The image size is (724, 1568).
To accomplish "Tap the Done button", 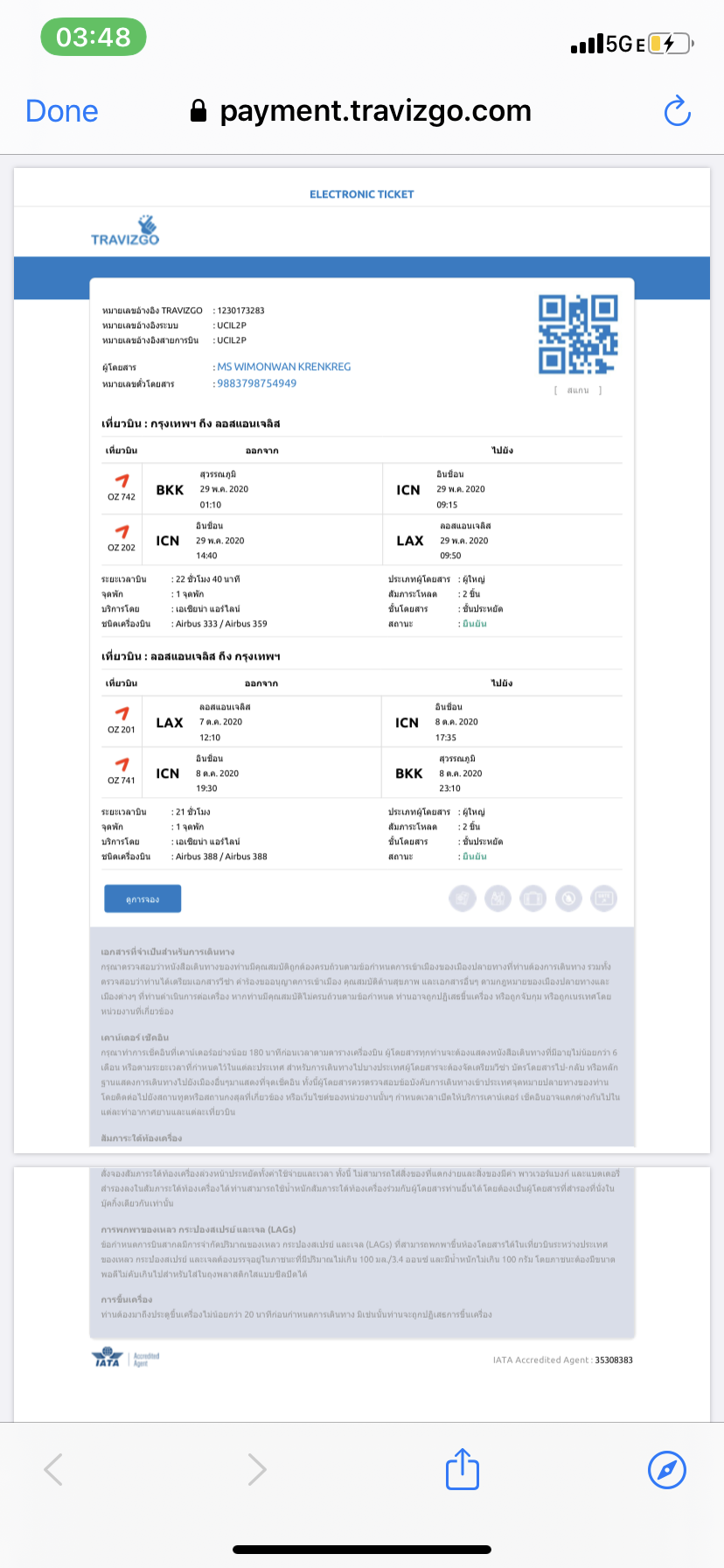I will [x=62, y=111].
